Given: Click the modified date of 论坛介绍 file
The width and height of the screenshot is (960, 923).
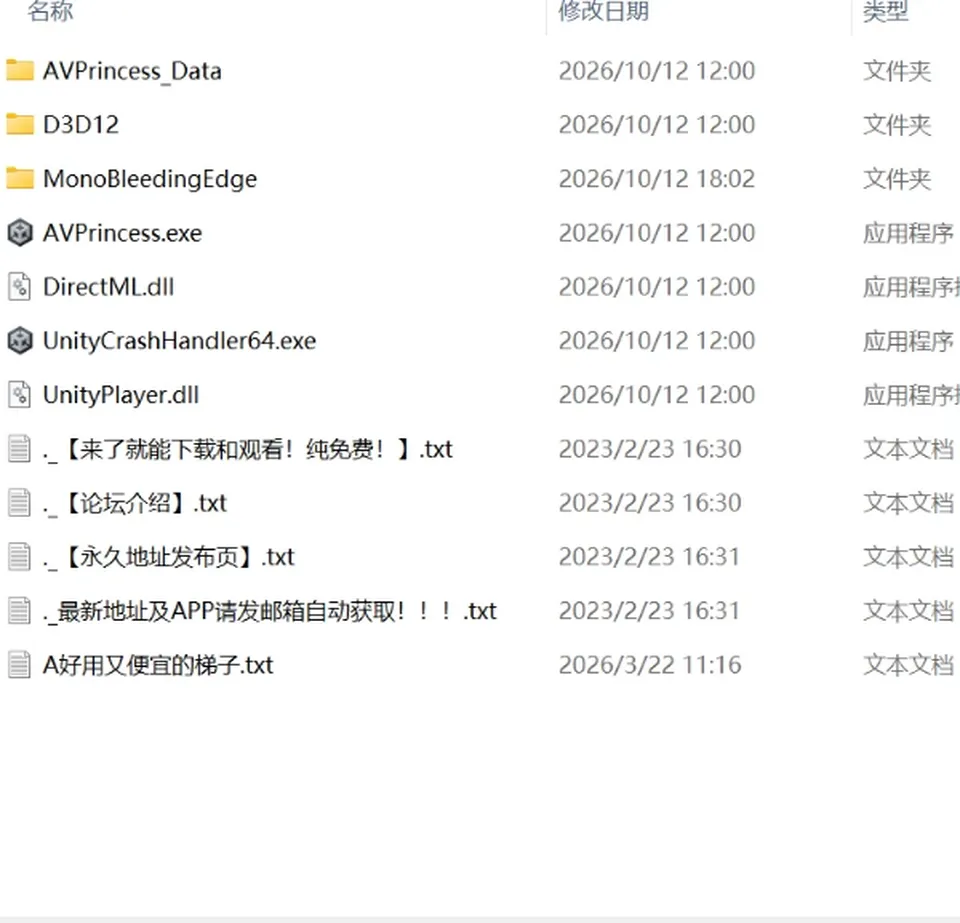Looking at the screenshot, I should coord(650,503).
